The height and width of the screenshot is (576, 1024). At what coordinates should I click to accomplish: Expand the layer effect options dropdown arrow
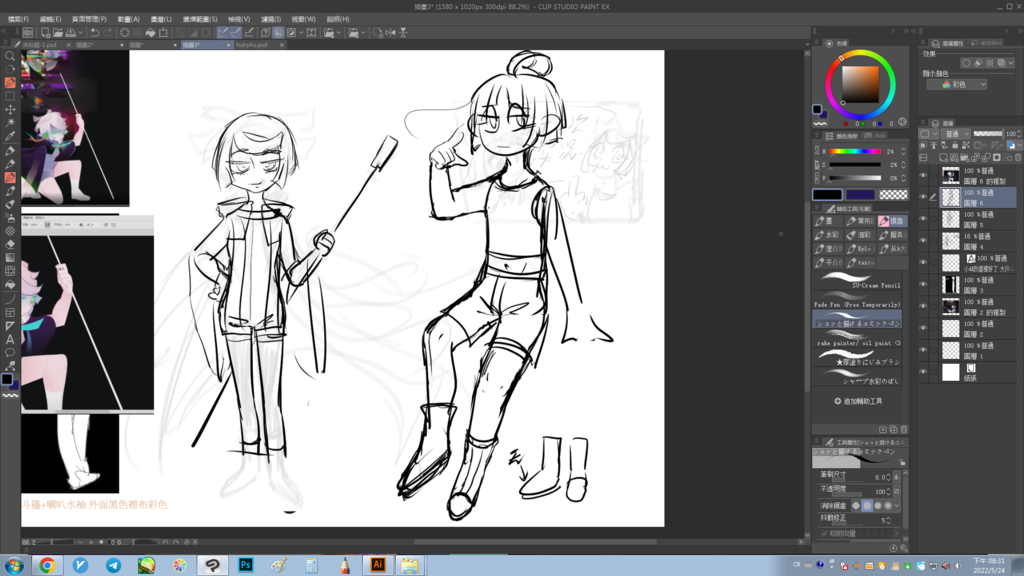tap(1012, 63)
